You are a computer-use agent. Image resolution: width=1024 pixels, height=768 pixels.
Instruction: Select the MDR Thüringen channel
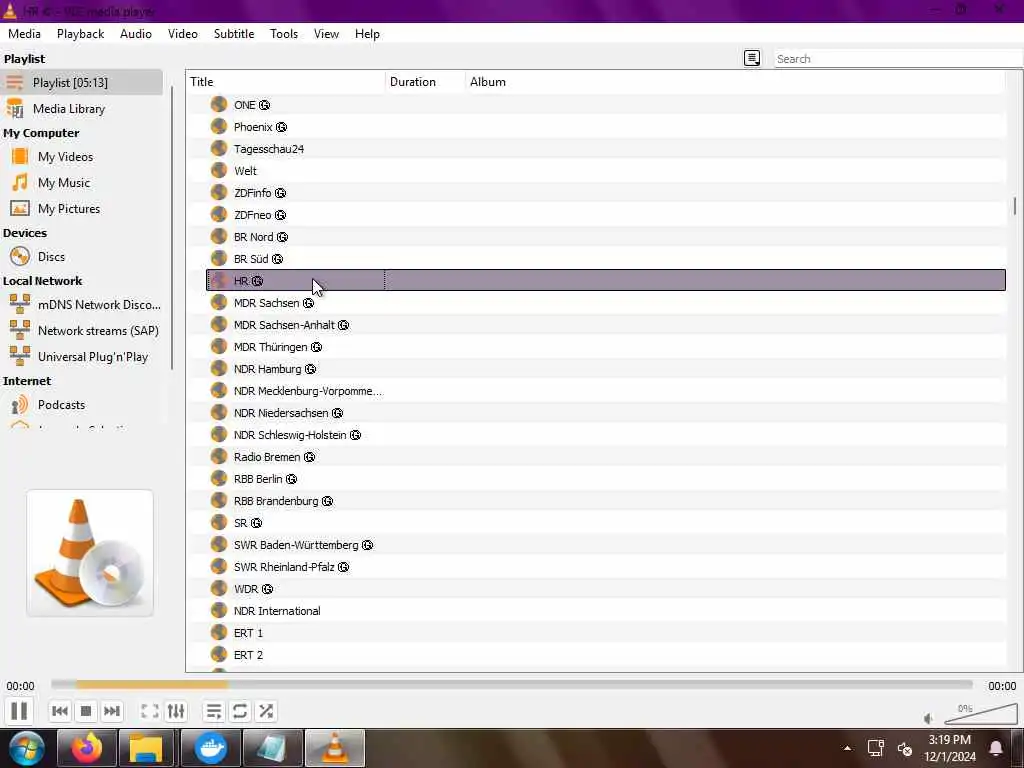[605, 347]
